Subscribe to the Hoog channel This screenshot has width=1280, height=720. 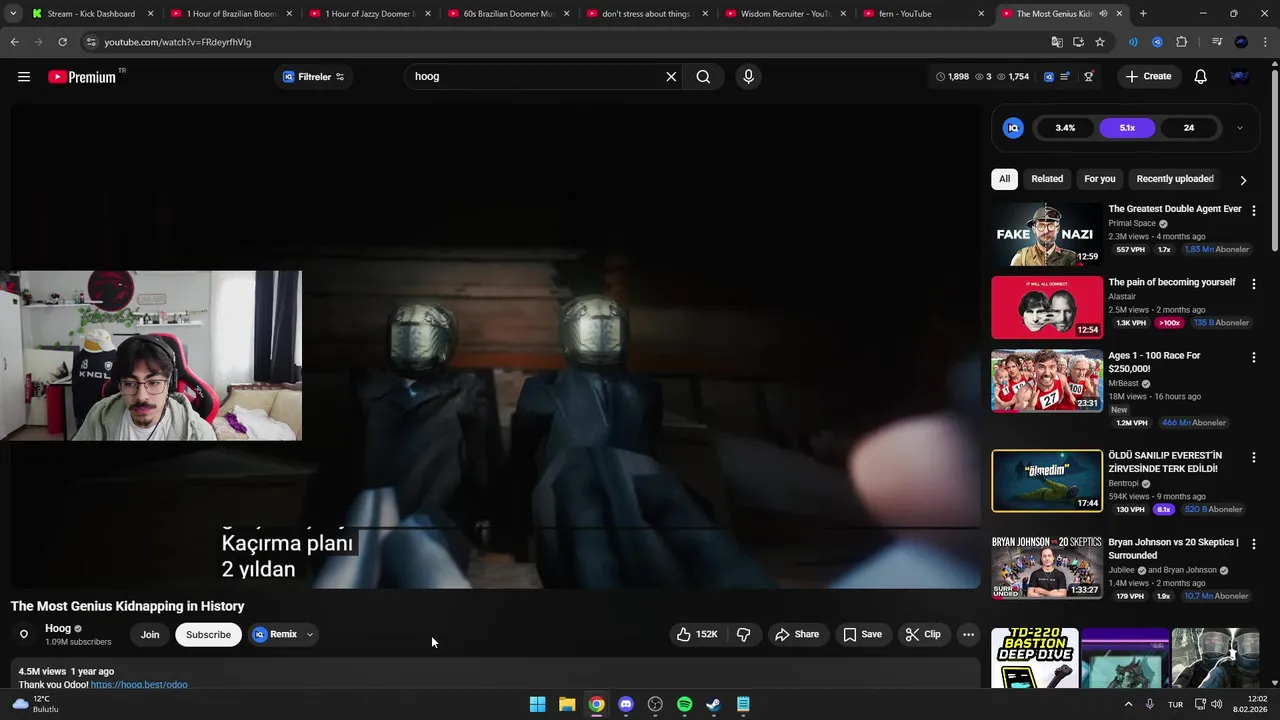208,634
